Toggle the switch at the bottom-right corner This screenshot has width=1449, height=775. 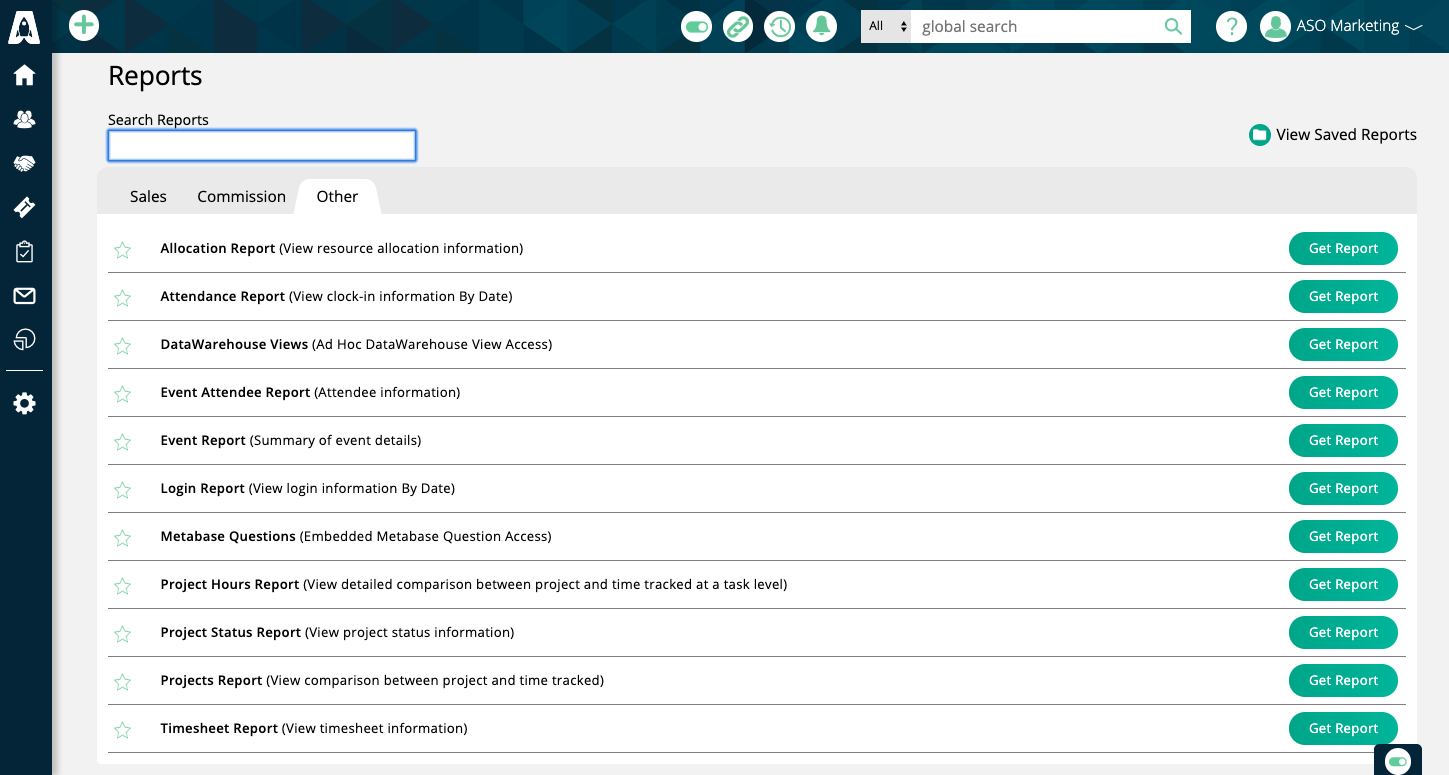(1398, 761)
